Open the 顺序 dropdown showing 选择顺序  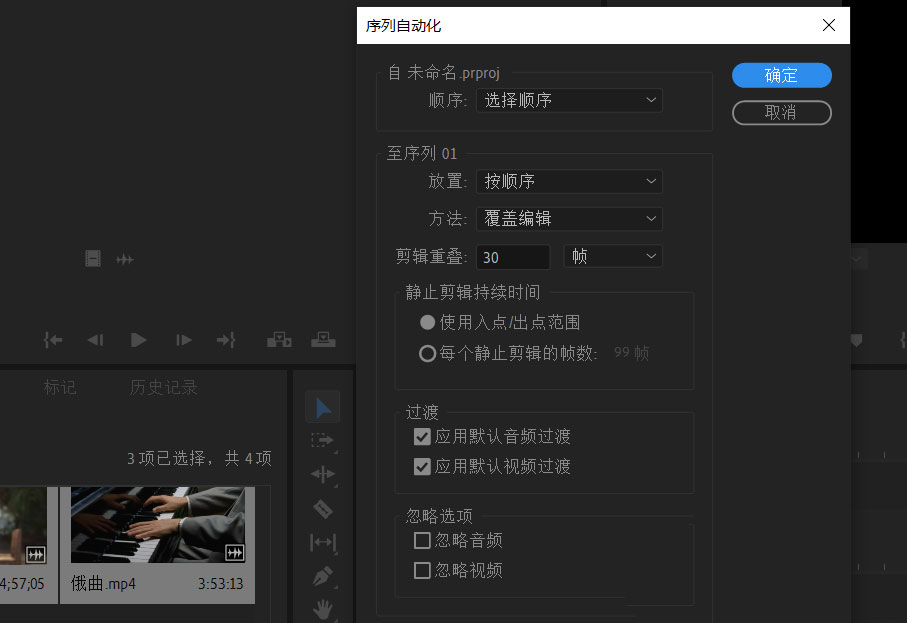569,100
